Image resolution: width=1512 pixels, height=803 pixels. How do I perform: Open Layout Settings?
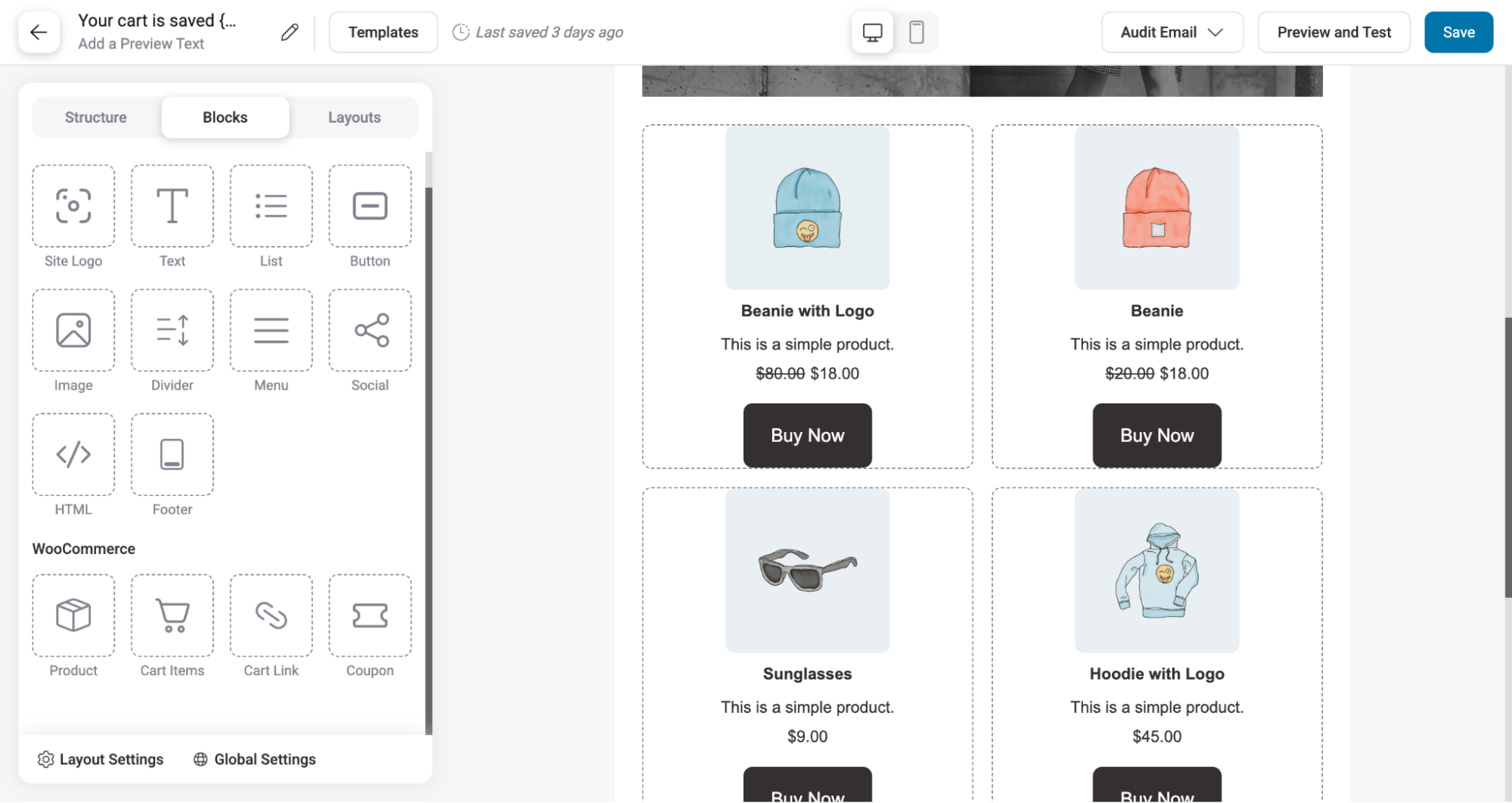(x=101, y=759)
